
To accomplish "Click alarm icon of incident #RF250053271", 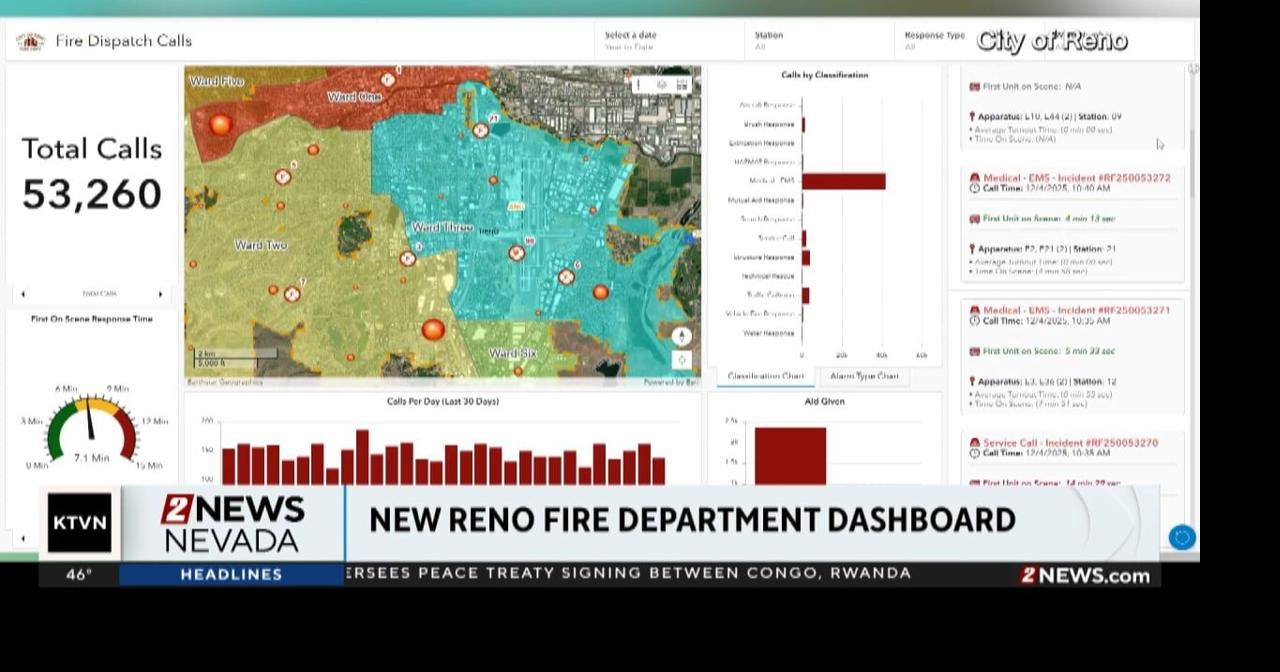I will pyautogui.click(x=975, y=311).
